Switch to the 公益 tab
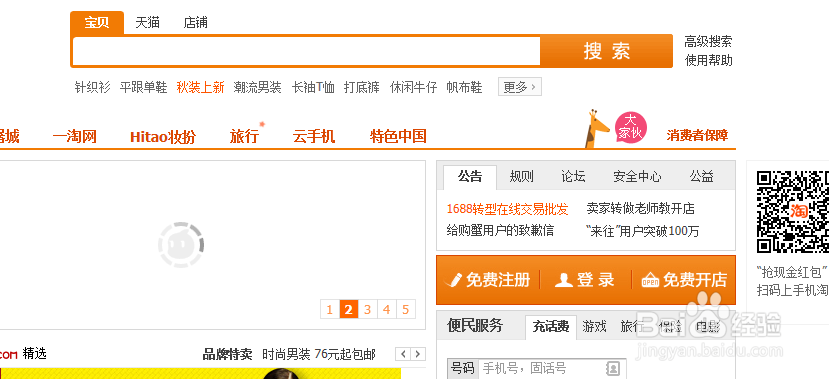This screenshot has width=829, height=379. coord(702,177)
